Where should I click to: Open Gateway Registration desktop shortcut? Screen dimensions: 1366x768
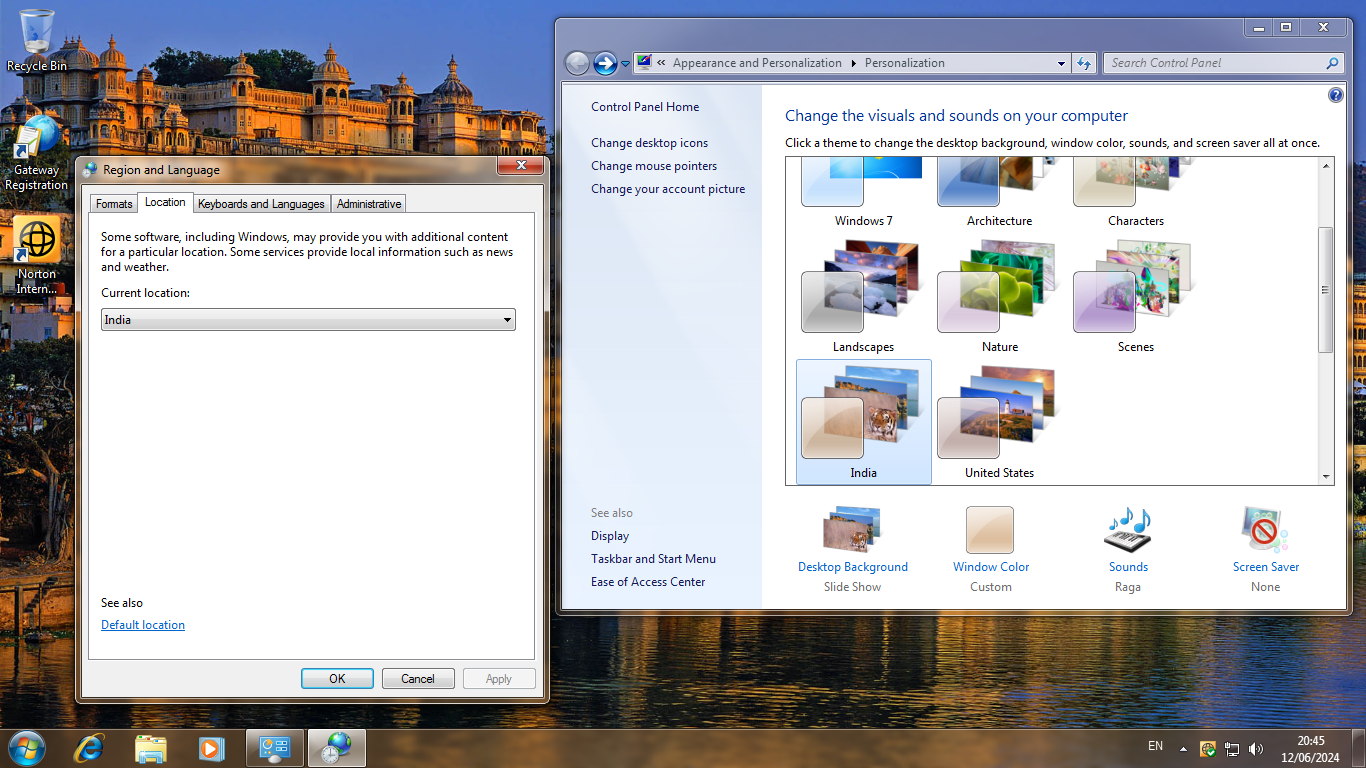(x=37, y=153)
